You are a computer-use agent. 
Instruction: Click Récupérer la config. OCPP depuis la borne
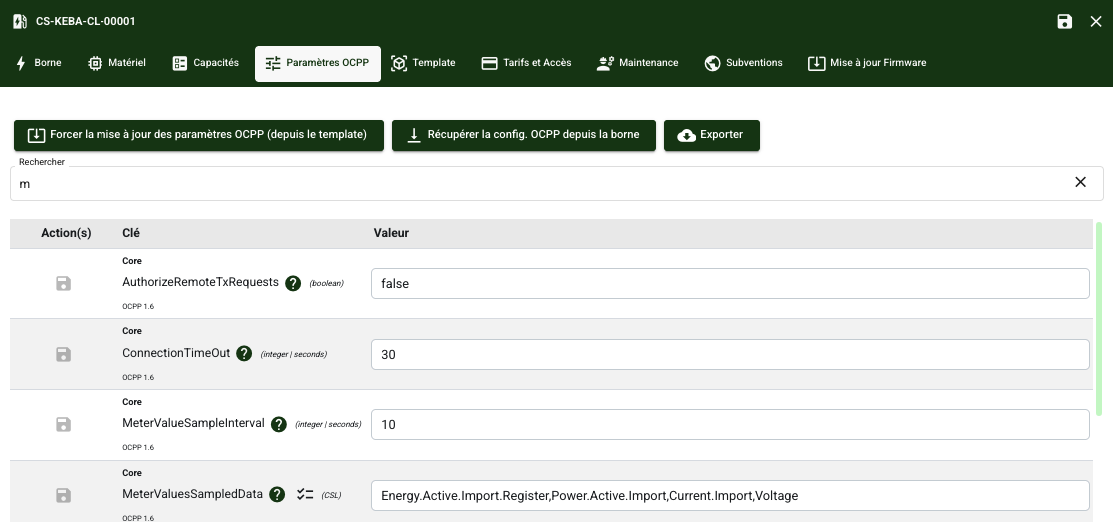[x=523, y=135]
